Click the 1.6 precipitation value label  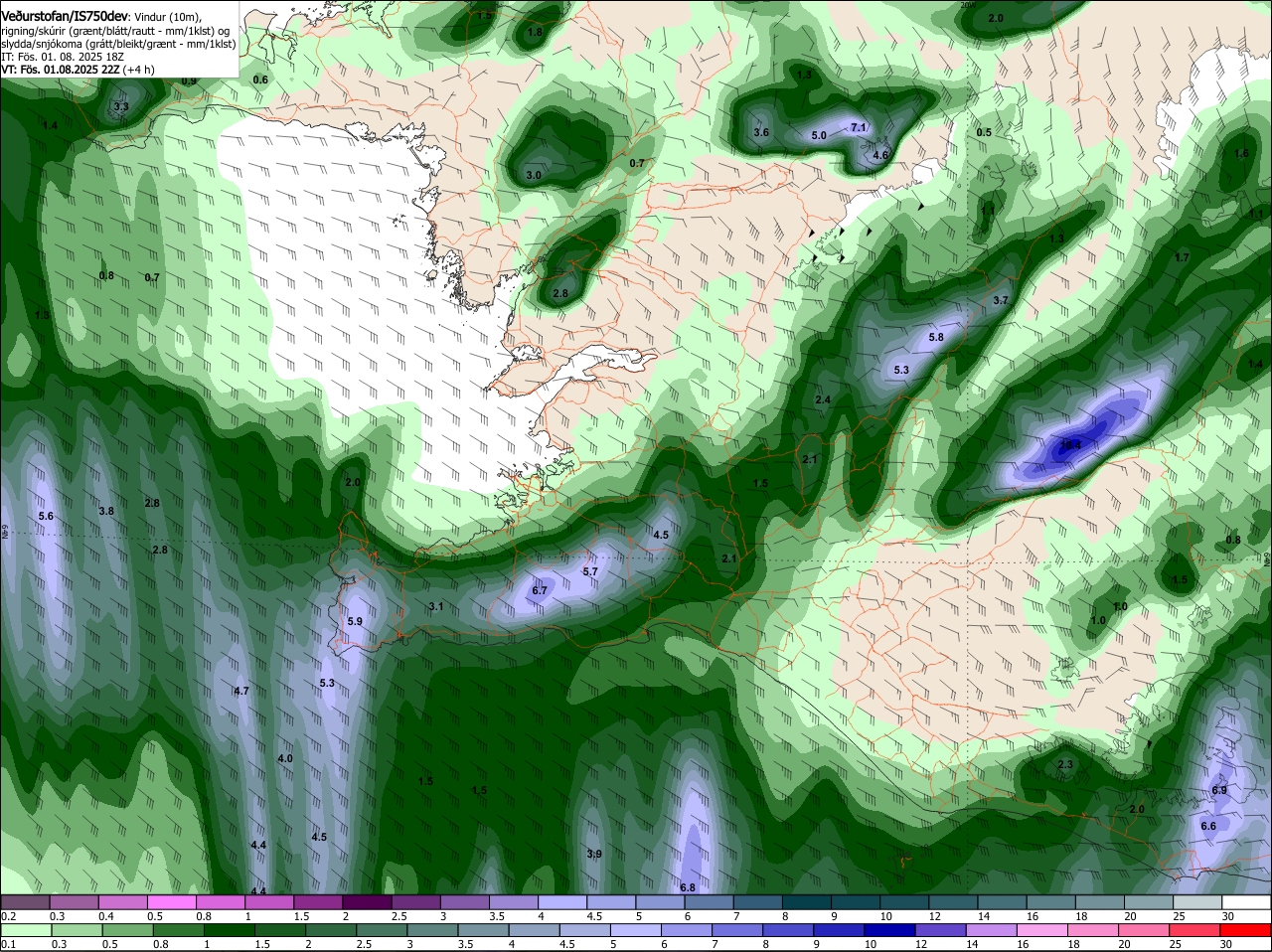1241,153
